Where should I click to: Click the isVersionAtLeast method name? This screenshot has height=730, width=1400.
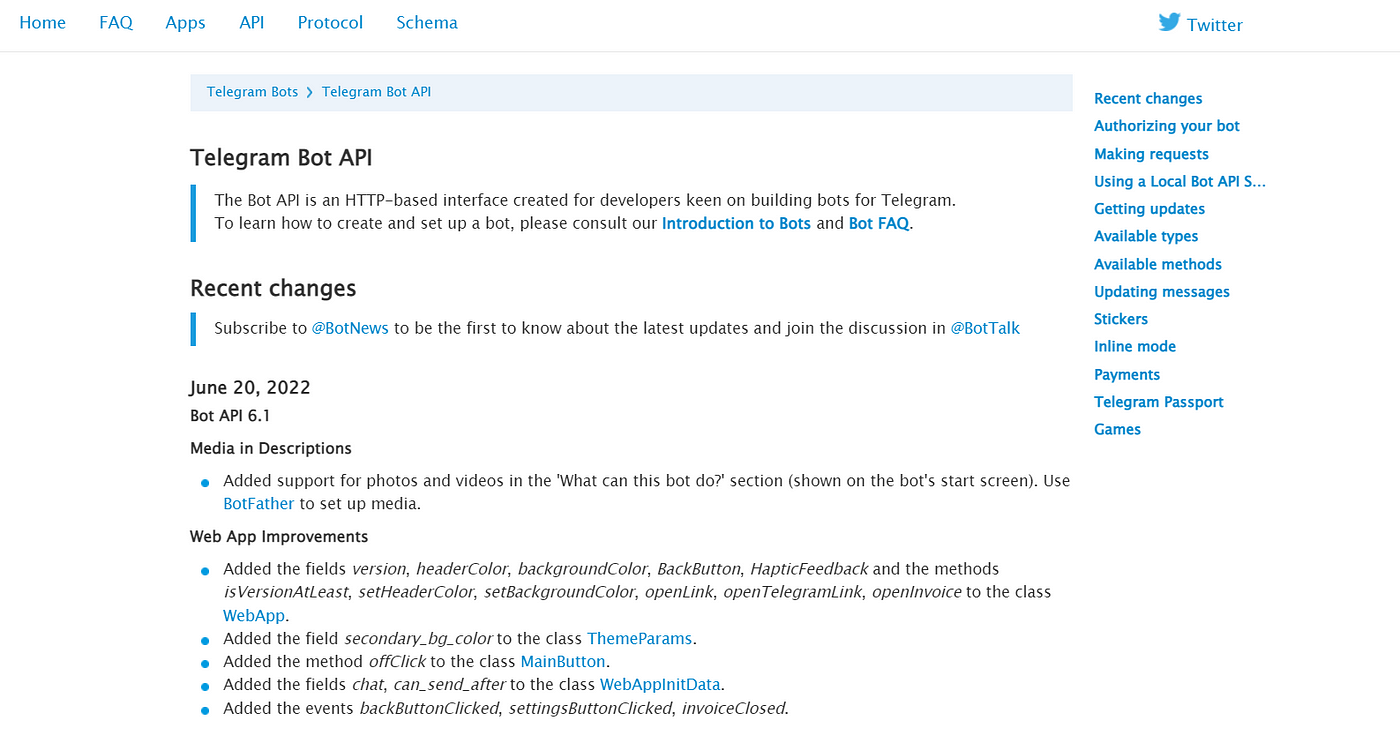click(286, 592)
